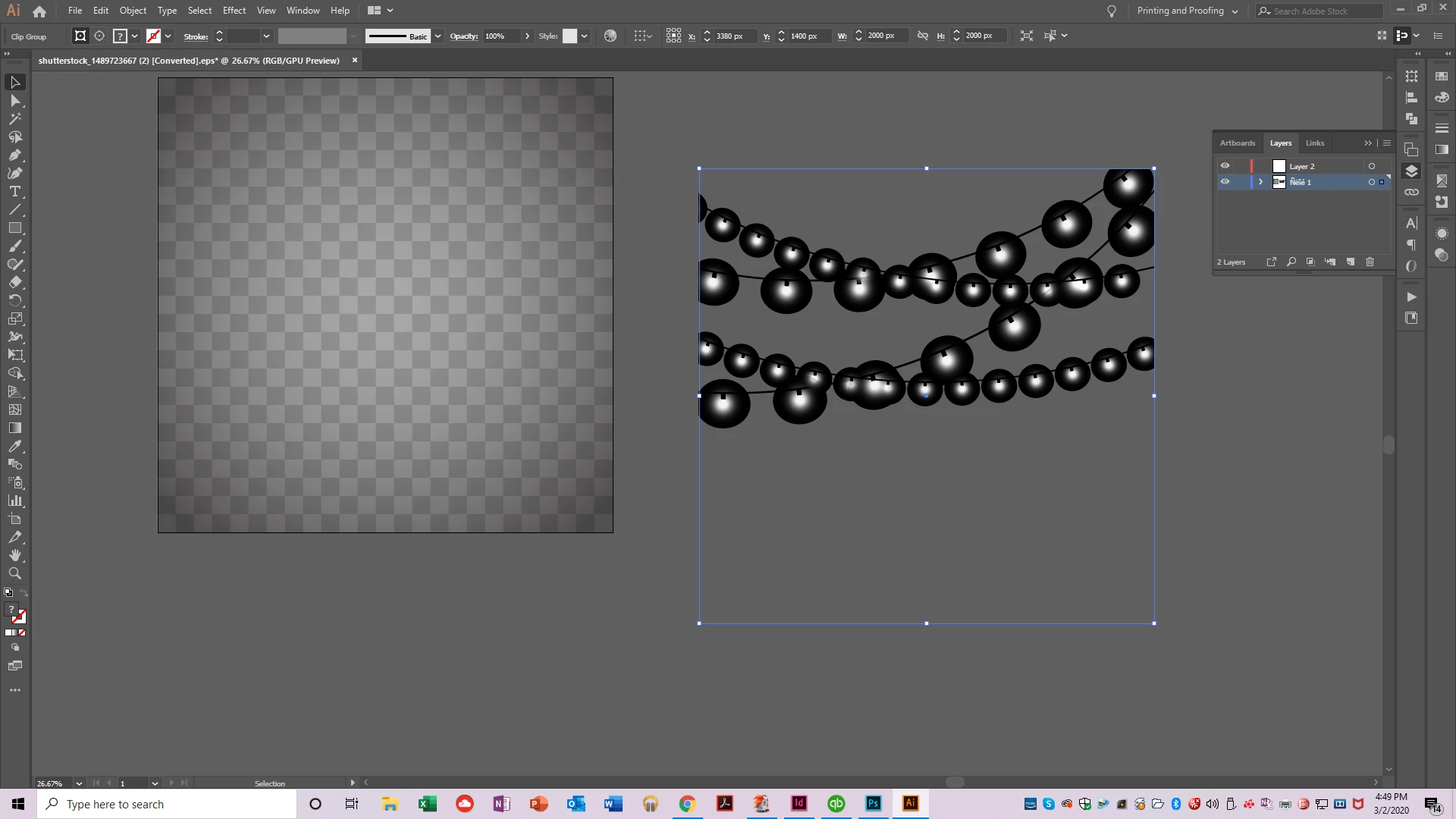Screen dimensions: 1456x819
Task: Open the zoom level dropdown
Action: pyautogui.click(x=79, y=783)
